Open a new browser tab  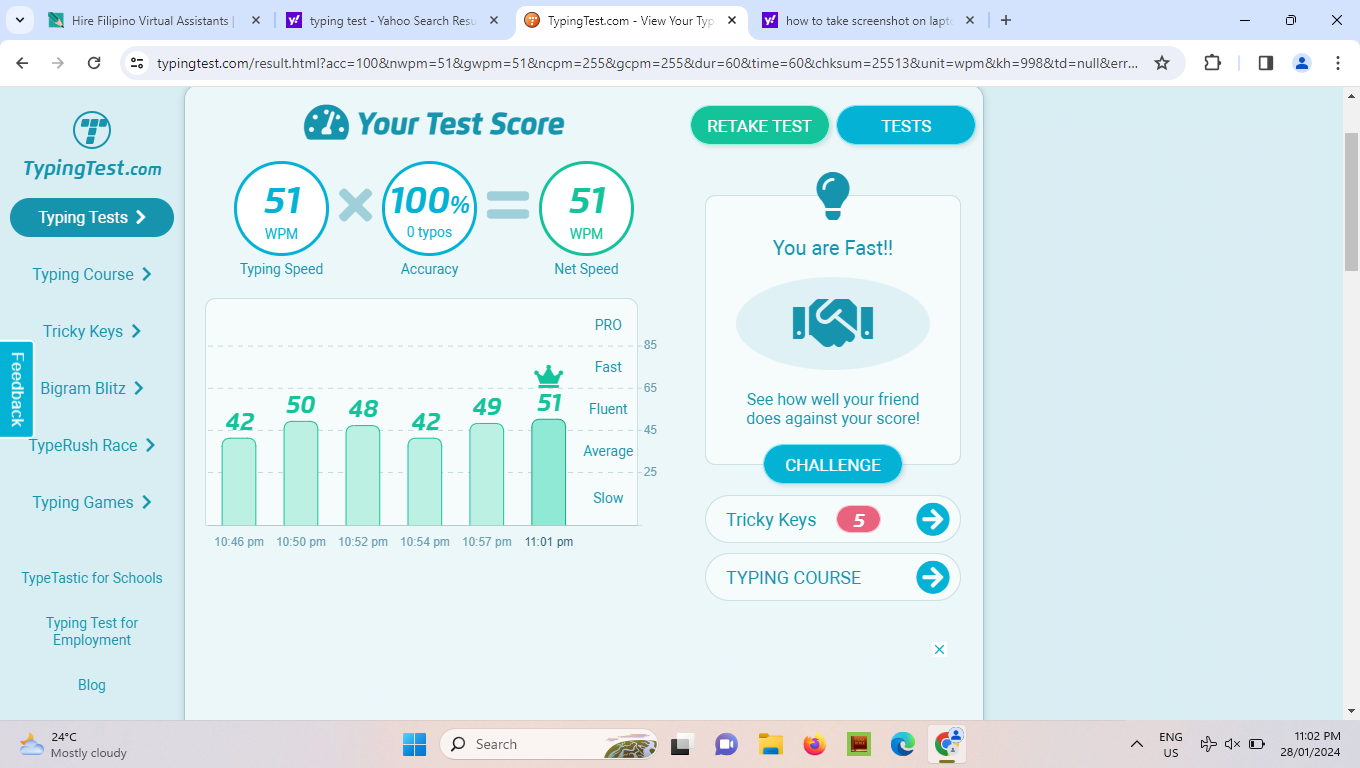(1006, 20)
